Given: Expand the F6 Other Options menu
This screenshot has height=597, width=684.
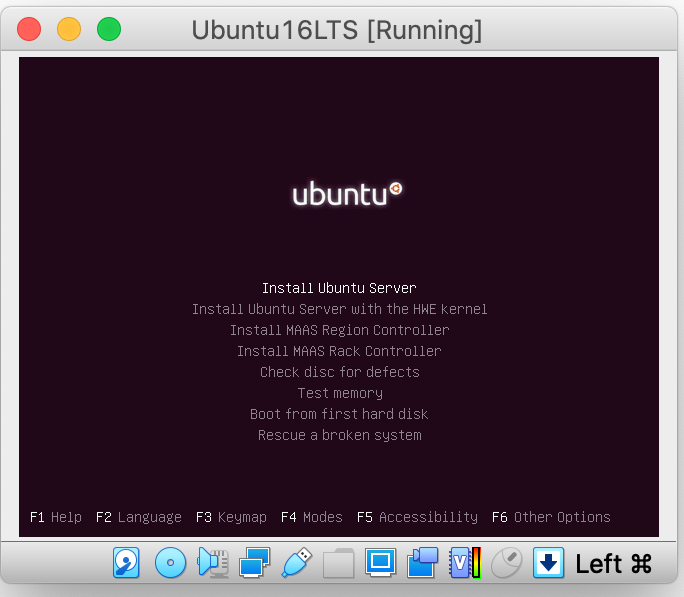Looking at the screenshot, I should pyautogui.click(x=551, y=517).
